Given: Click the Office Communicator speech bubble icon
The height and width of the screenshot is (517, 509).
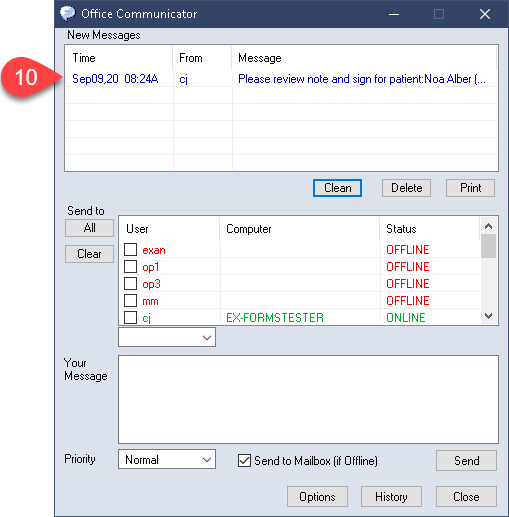Looking at the screenshot, I should click(x=68, y=14).
